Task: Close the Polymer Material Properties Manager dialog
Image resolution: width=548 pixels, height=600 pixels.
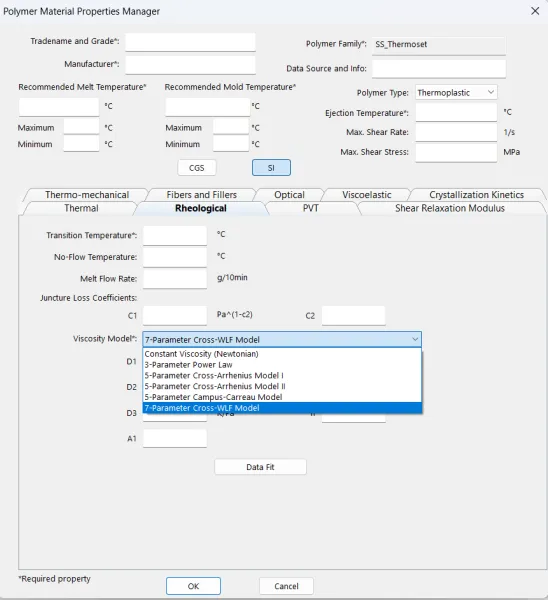Action: [535, 11]
